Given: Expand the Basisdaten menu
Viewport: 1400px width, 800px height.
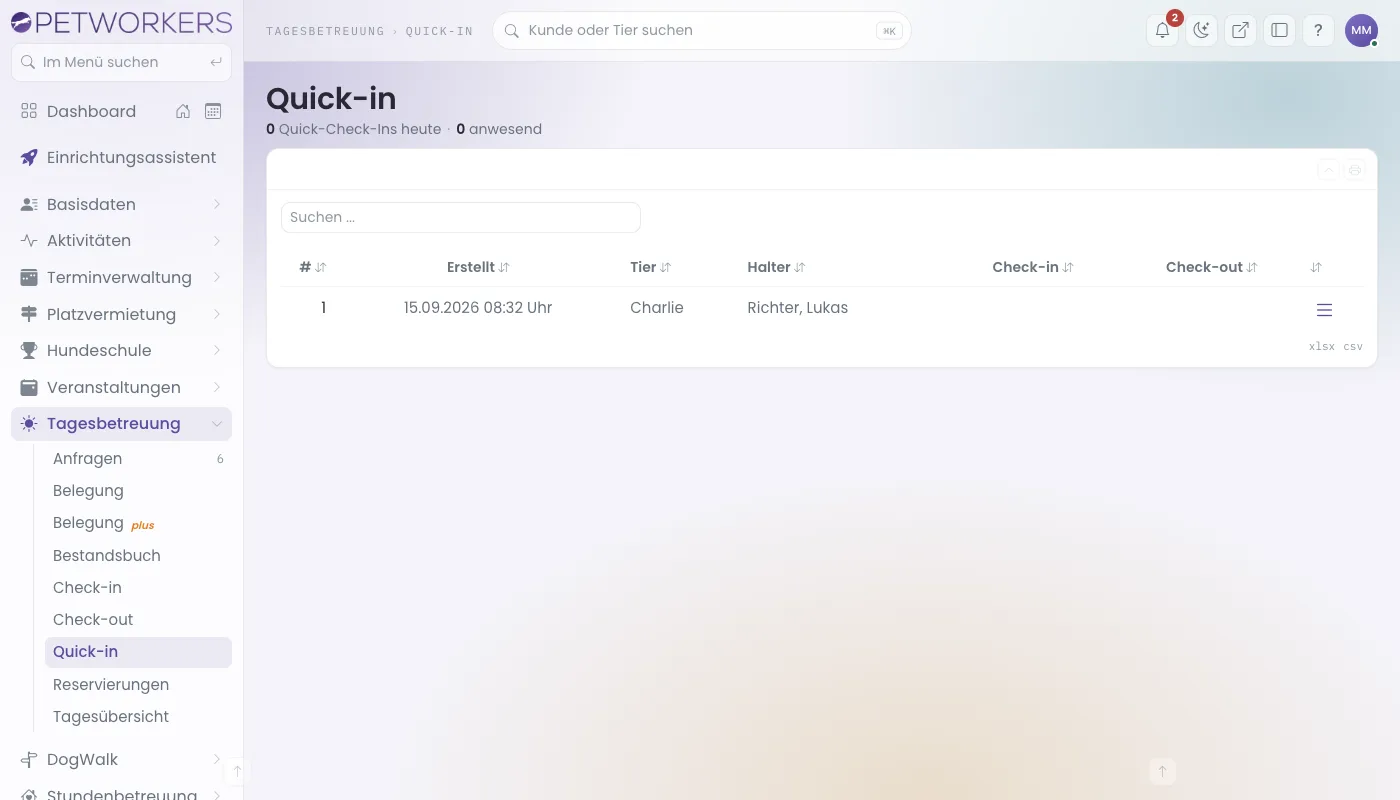Looking at the screenshot, I should [121, 204].
